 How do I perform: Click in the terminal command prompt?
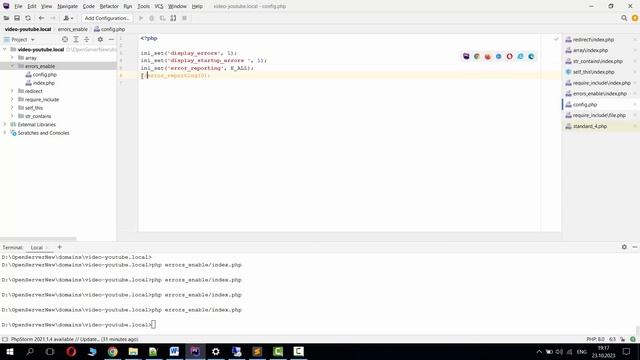click(x=153, y=324)
